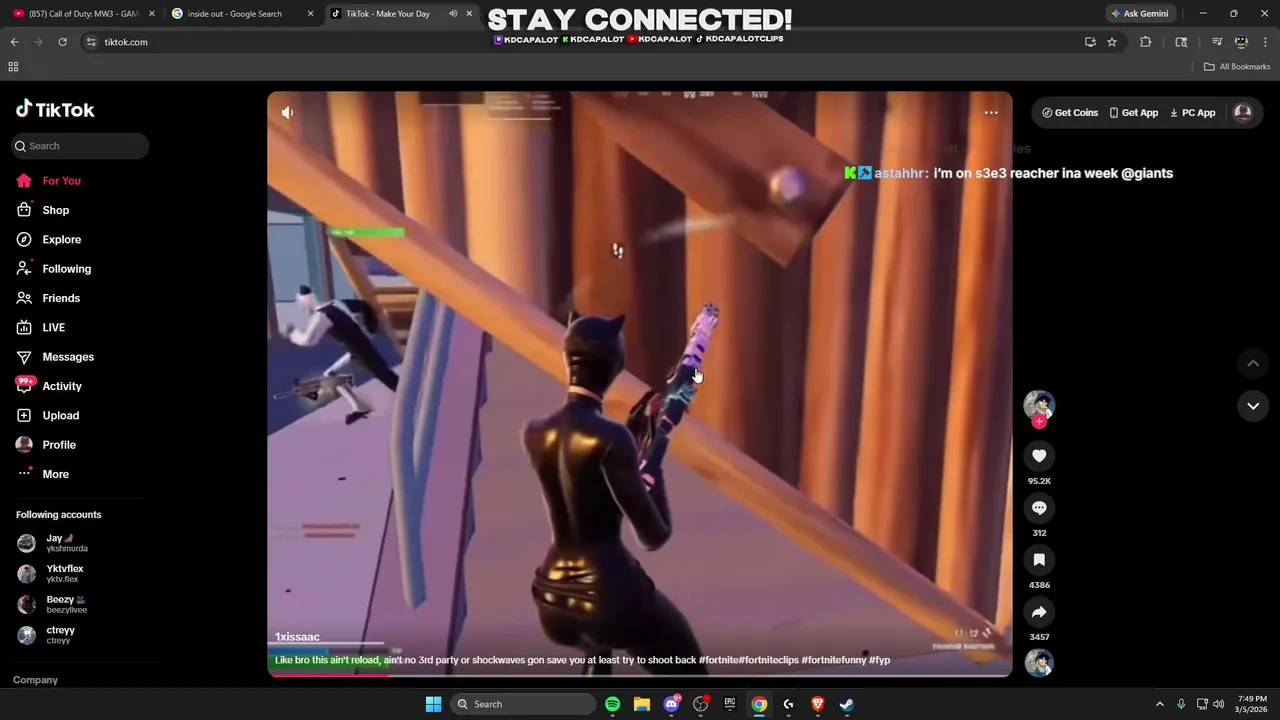Click the Windows taskbar Search box
This screenshot has width=1280, height=720.
pos(522,704)
